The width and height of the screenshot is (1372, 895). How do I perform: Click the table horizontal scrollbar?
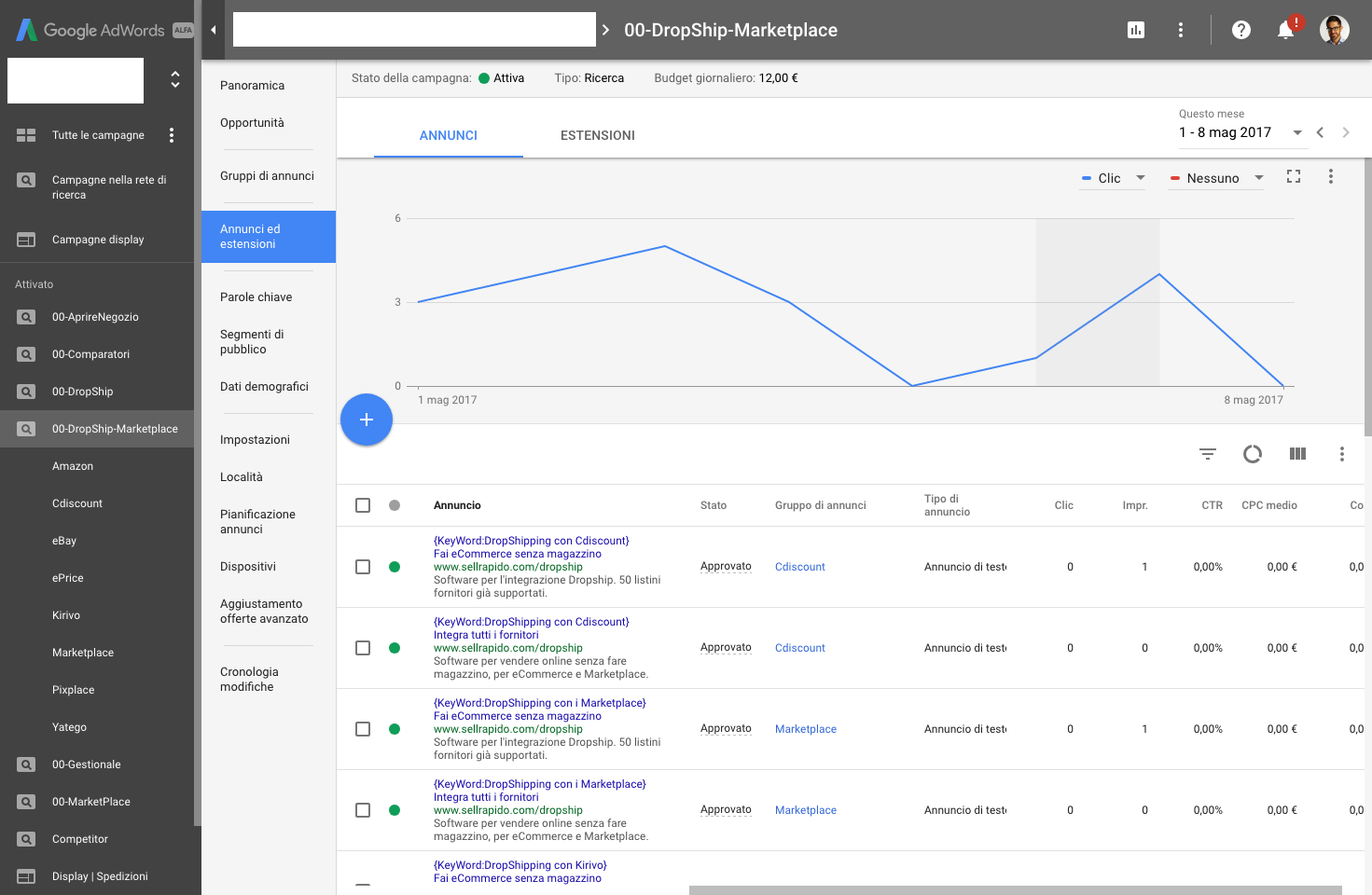pos(1015,890)
